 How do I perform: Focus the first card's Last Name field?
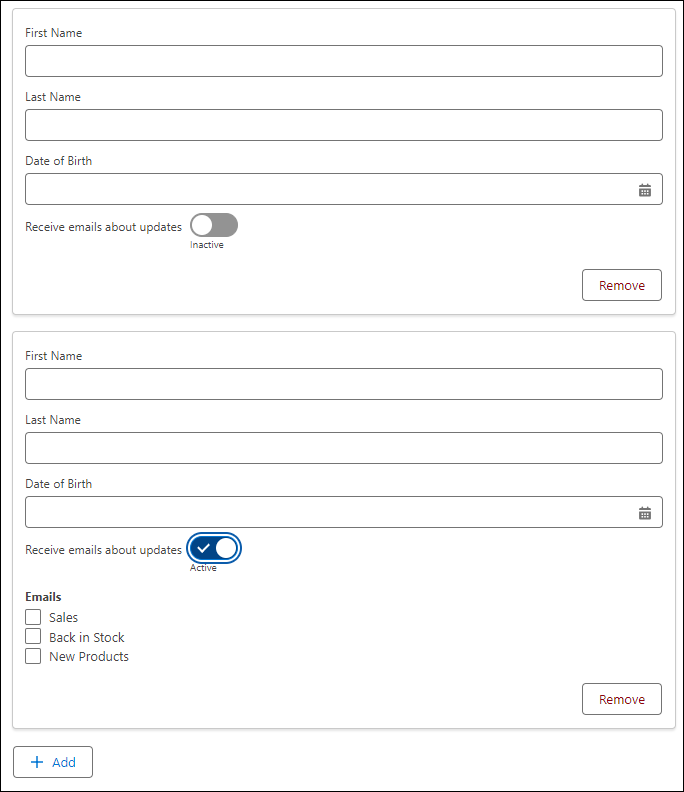coord(343,125)
